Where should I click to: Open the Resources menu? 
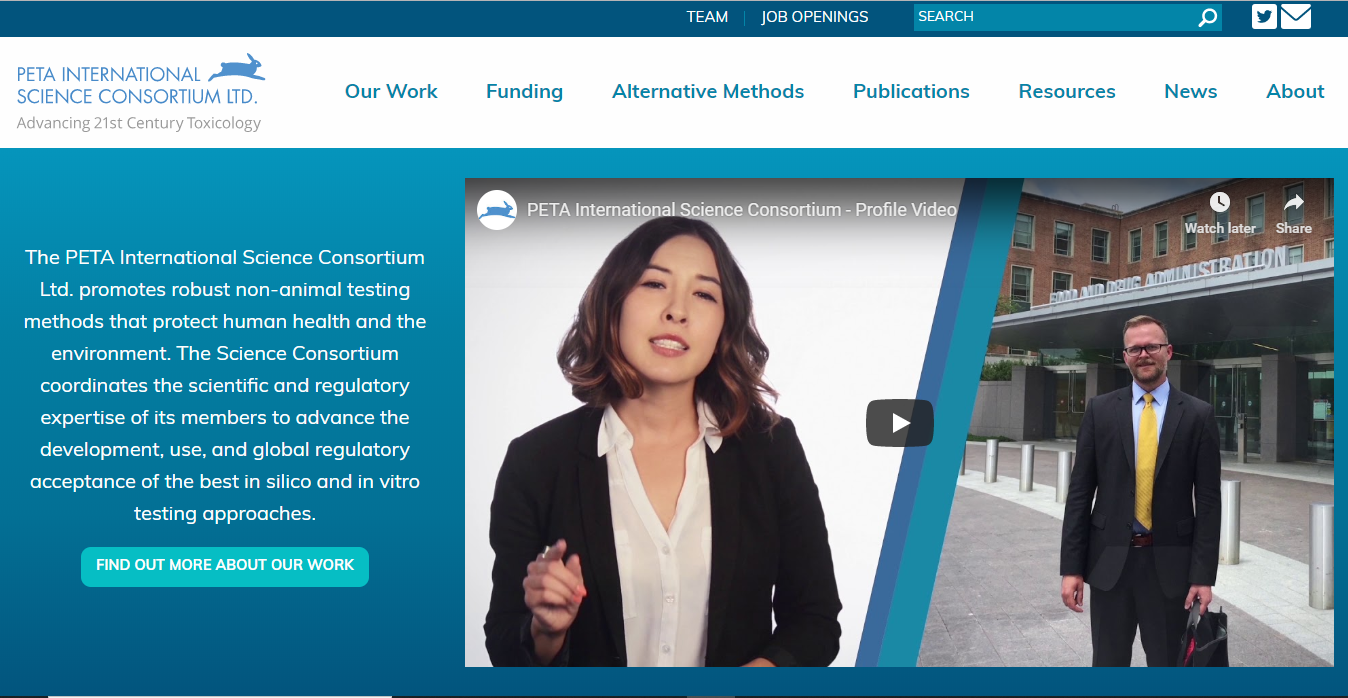1067,91
